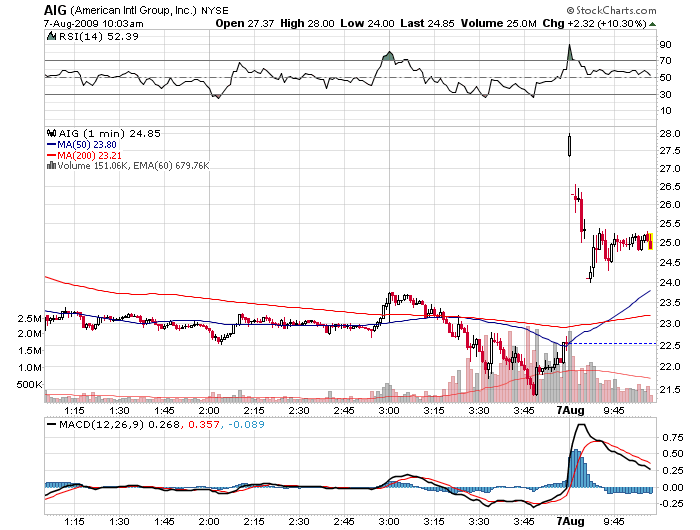Click the red 0.357 MACD signal value
The height and width of the screenshot is (530, 700).
pyautogui.click(x=204, y=425)
